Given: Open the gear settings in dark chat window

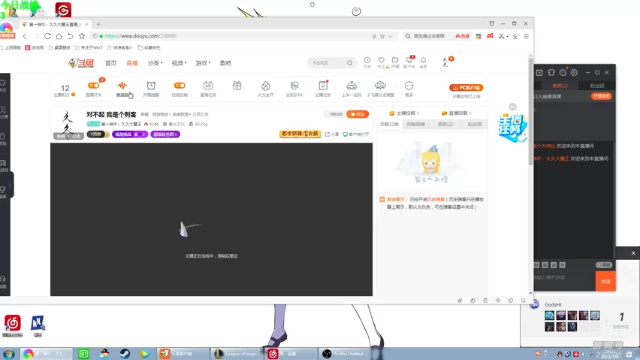Looking at the screenshot, I should [574, 73].
